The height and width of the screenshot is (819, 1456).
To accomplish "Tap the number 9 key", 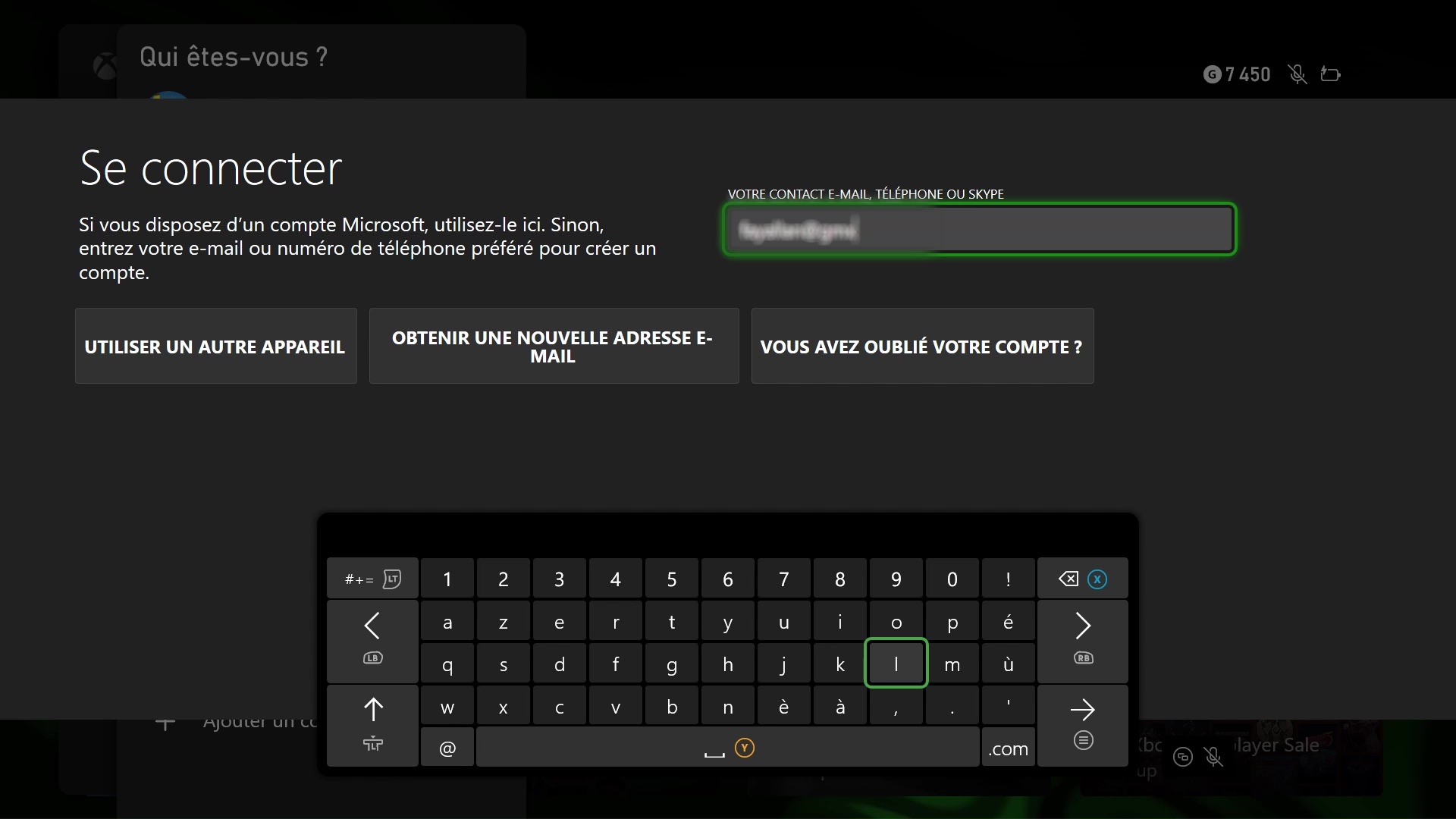I will click(896, 579).
